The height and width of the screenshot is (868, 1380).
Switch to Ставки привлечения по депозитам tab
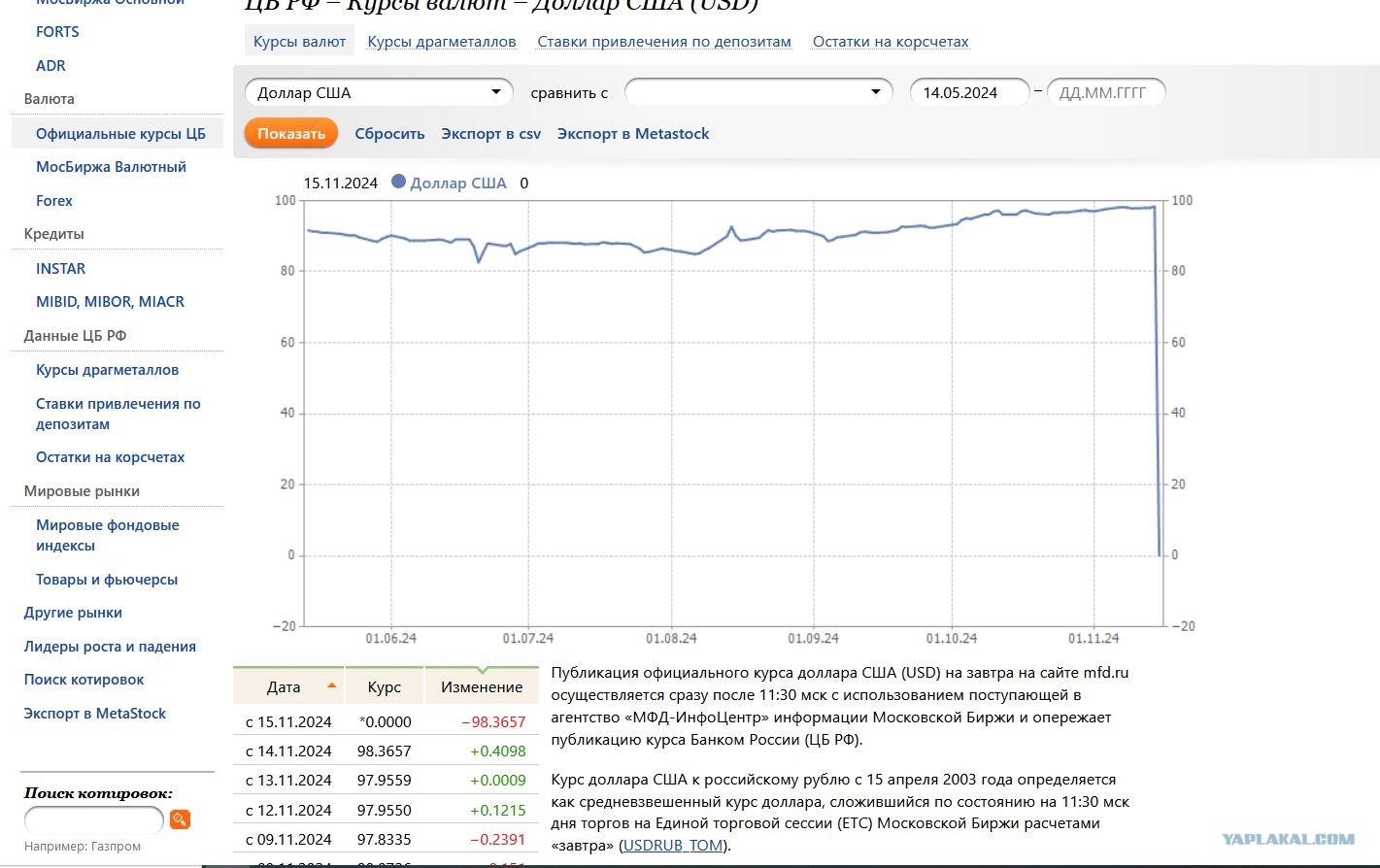click(x=664, y=42)
